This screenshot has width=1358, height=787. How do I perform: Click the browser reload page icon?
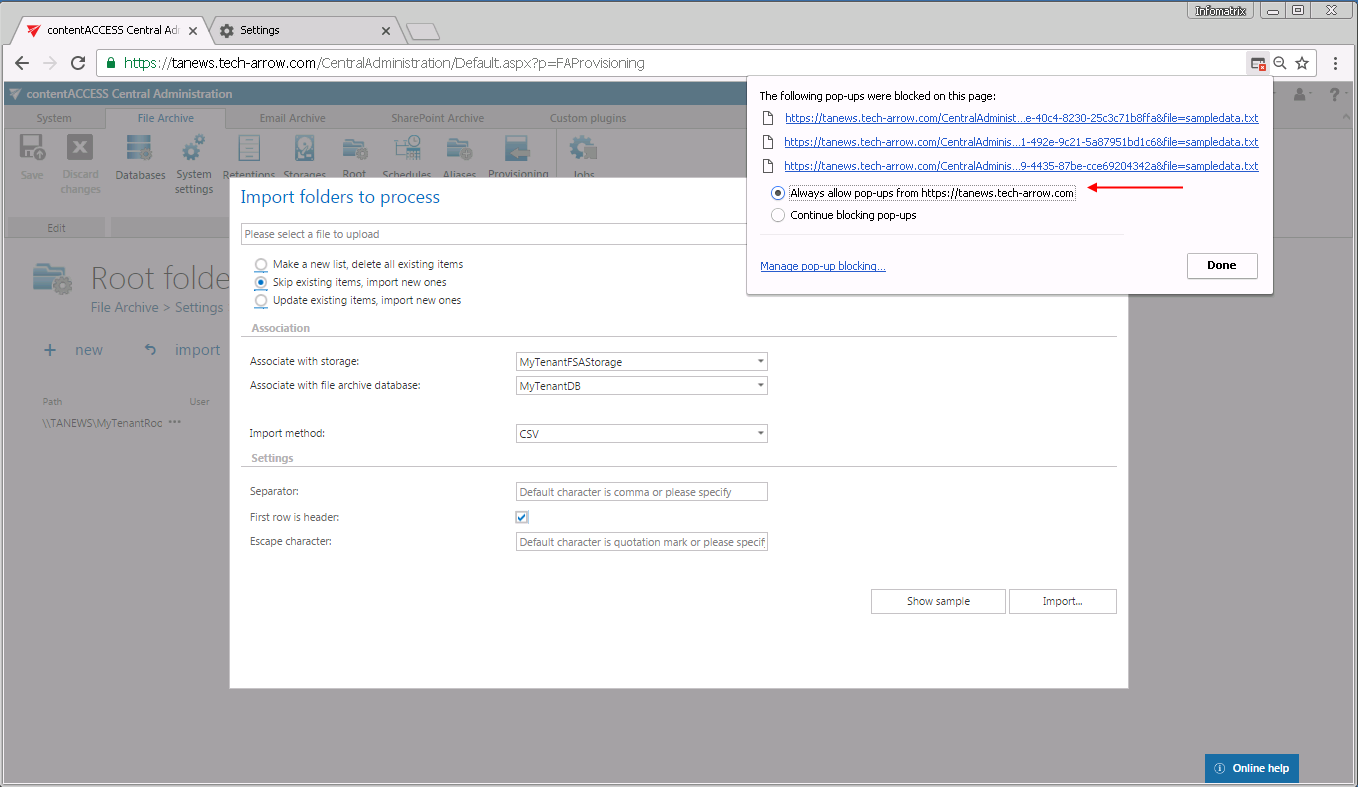[78, 63]
